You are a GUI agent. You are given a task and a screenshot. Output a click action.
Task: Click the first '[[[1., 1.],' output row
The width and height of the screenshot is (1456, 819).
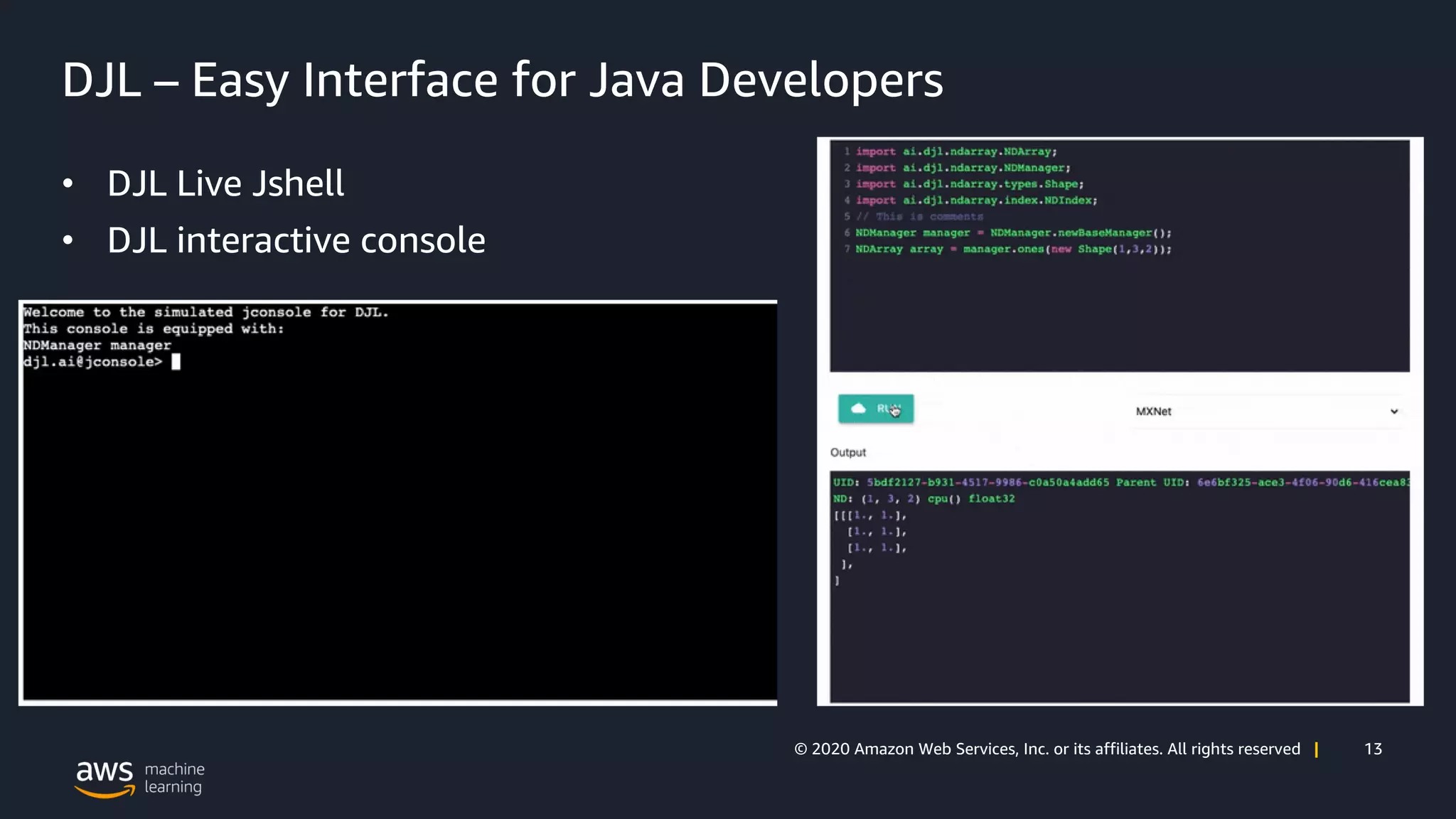coord(870,515)
